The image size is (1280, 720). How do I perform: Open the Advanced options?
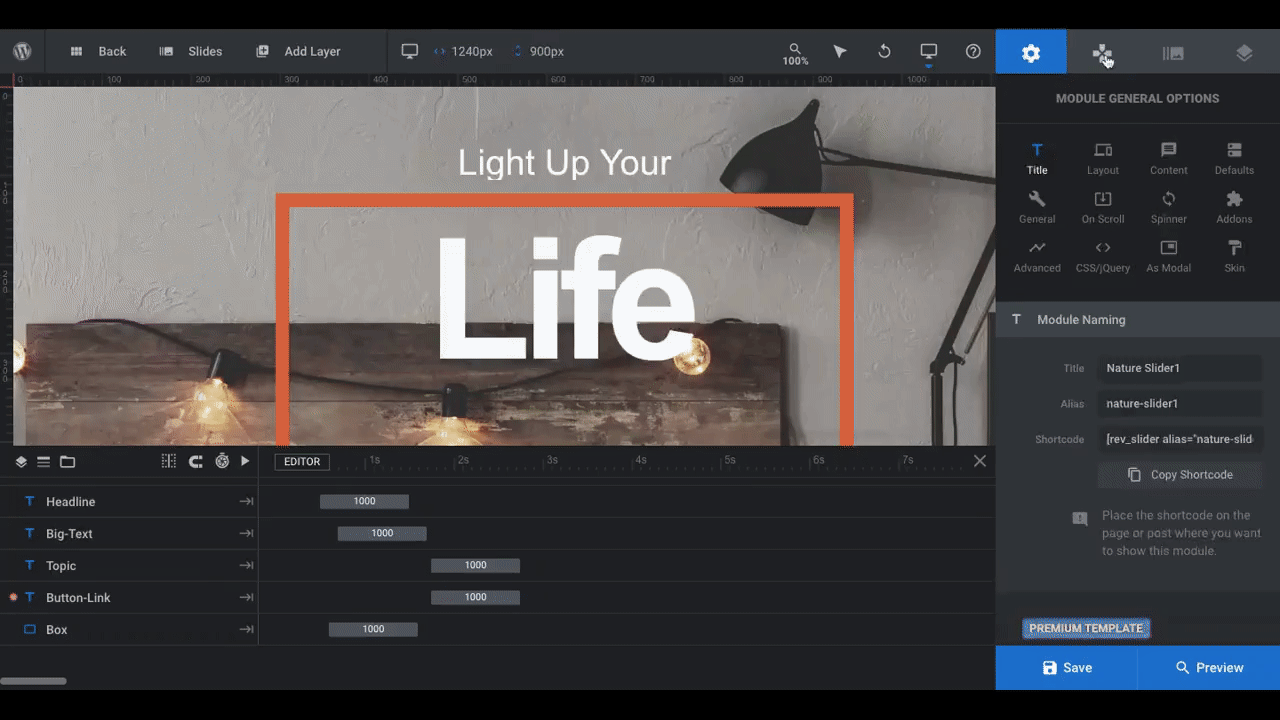pyautogui.click(x=1037, y=256)
